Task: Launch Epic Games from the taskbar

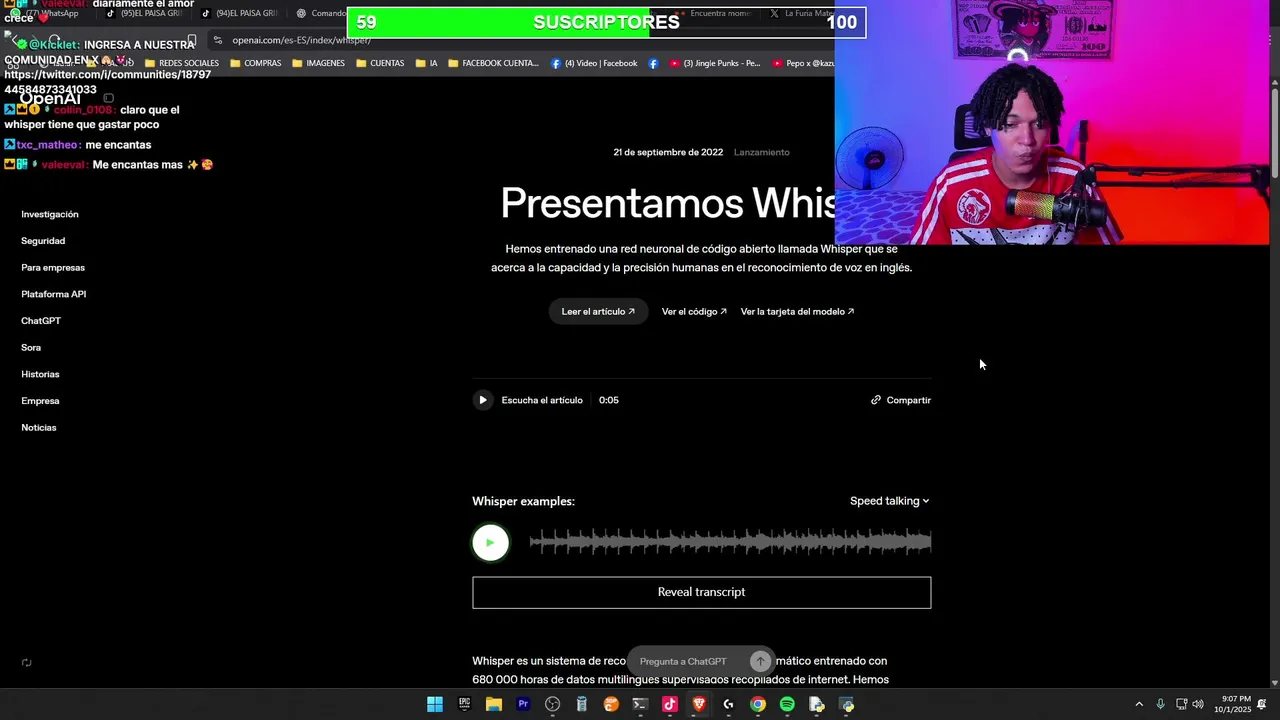Action: pos(464,705)
